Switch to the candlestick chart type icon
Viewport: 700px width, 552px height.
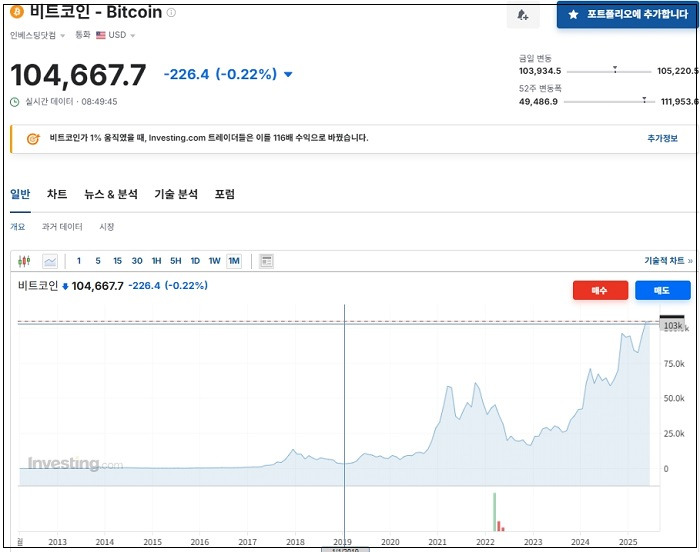pyautogui.click(x=24, y=261)
